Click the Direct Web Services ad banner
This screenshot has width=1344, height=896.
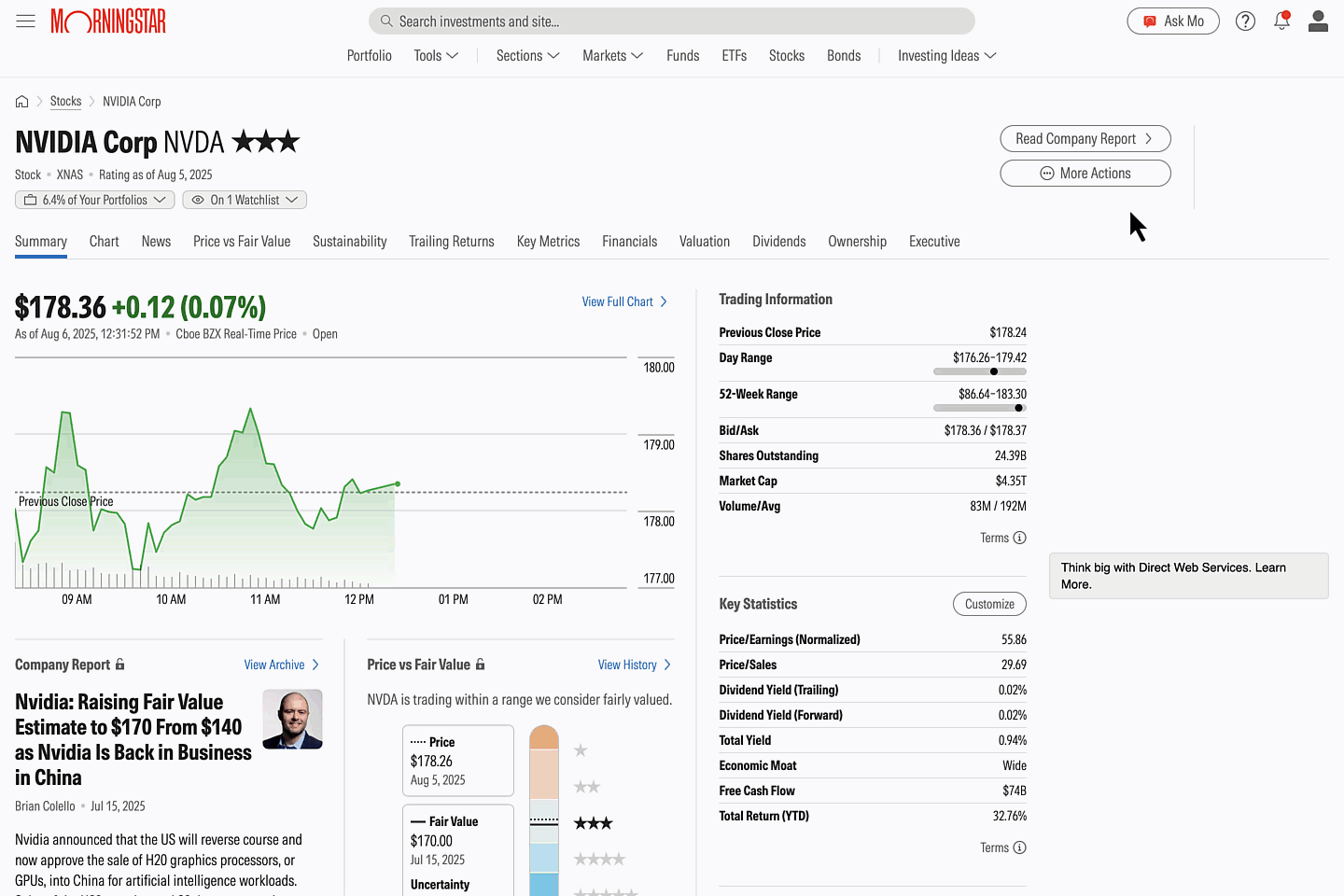click(1188, 576)
